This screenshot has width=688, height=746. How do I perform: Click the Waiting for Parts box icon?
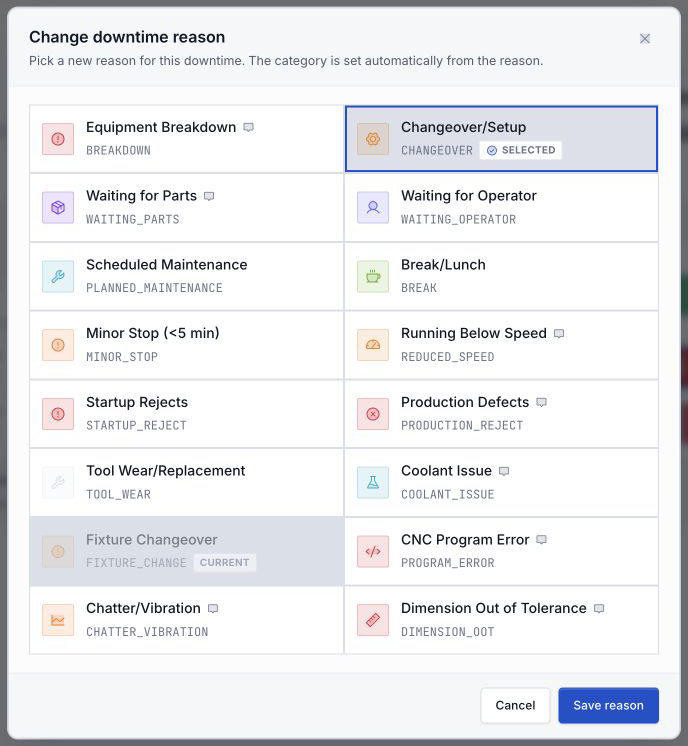click(x=58, y=207)
